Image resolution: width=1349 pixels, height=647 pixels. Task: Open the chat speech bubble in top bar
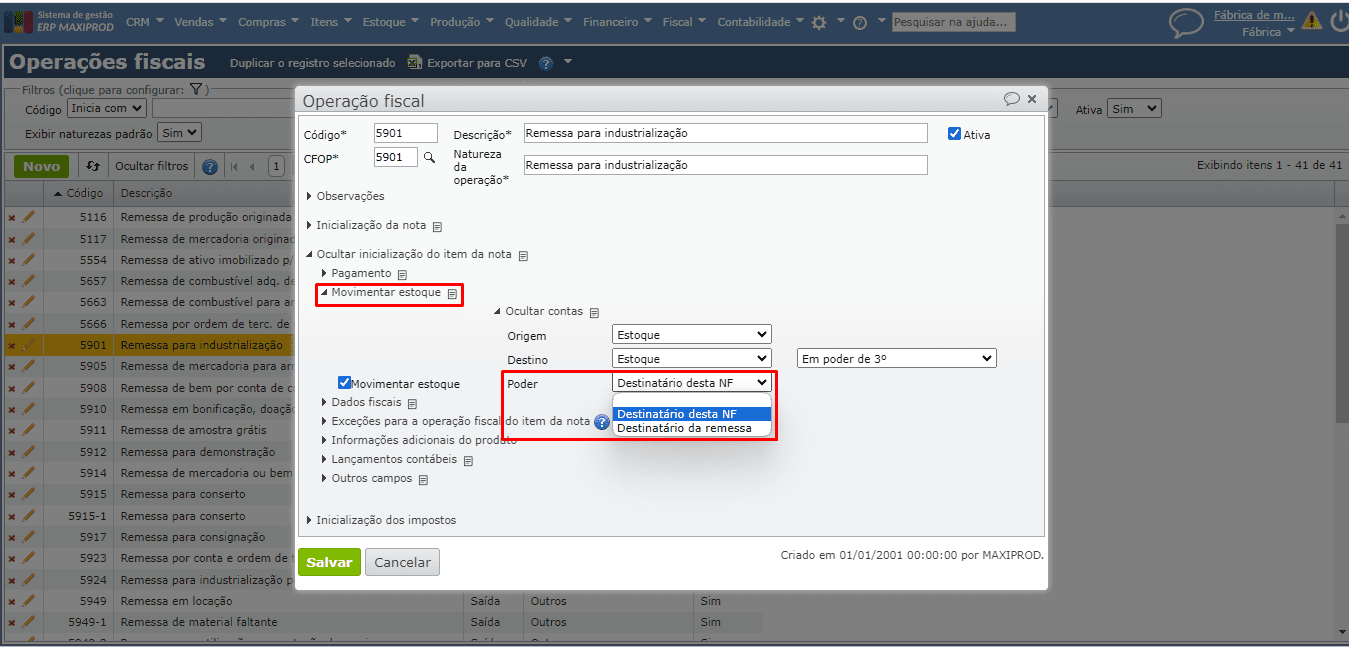(1186, 23)
